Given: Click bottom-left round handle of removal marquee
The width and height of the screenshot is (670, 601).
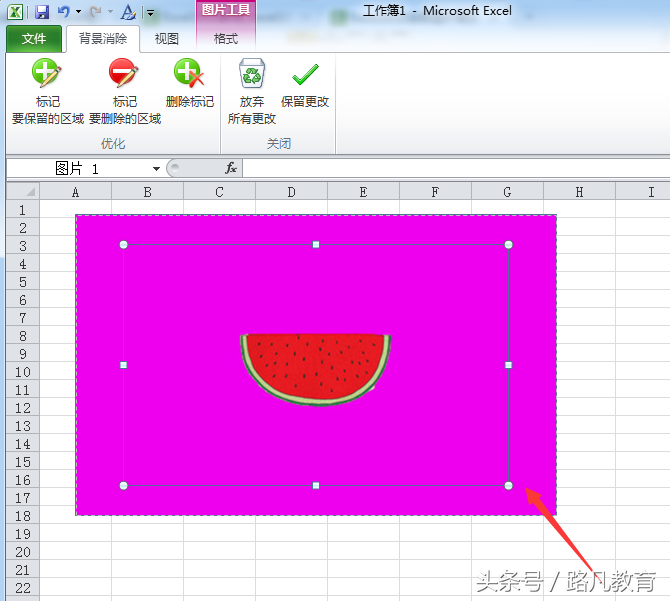Looking at the screenshot, I should [123, 485].
